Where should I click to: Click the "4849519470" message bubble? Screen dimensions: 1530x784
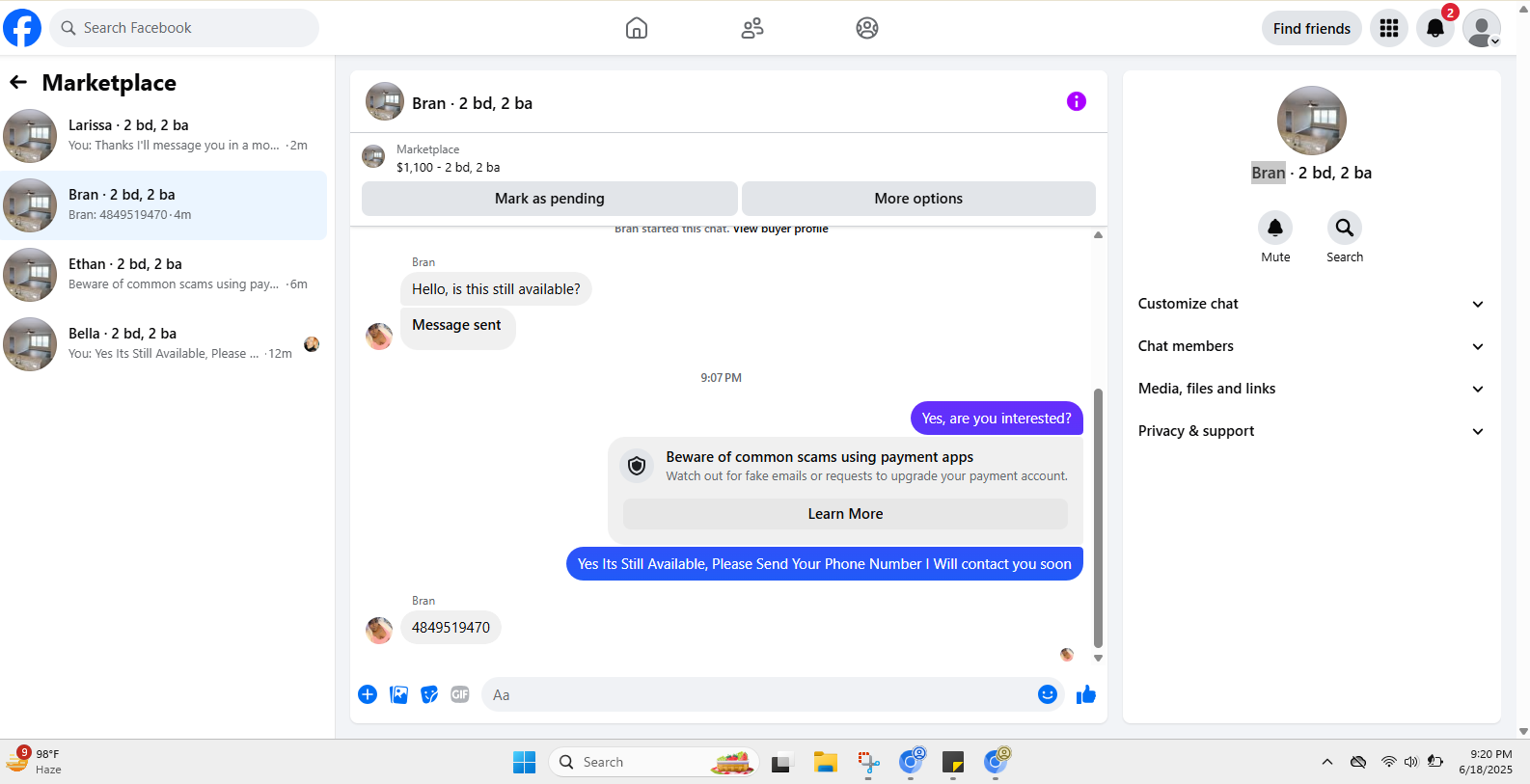pos(451,628)
